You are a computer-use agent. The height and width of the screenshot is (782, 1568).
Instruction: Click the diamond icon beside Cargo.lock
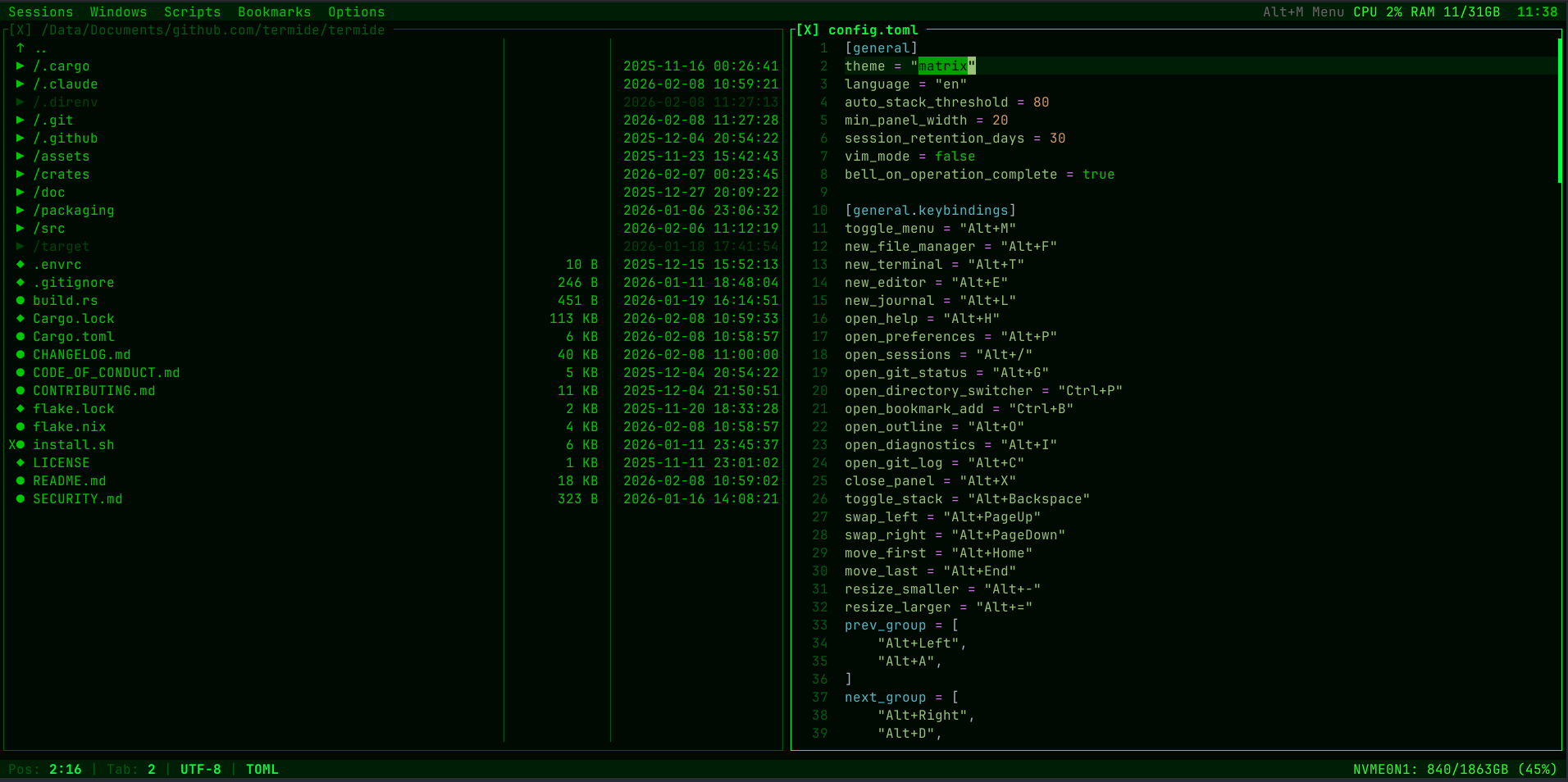click(20, 319)
